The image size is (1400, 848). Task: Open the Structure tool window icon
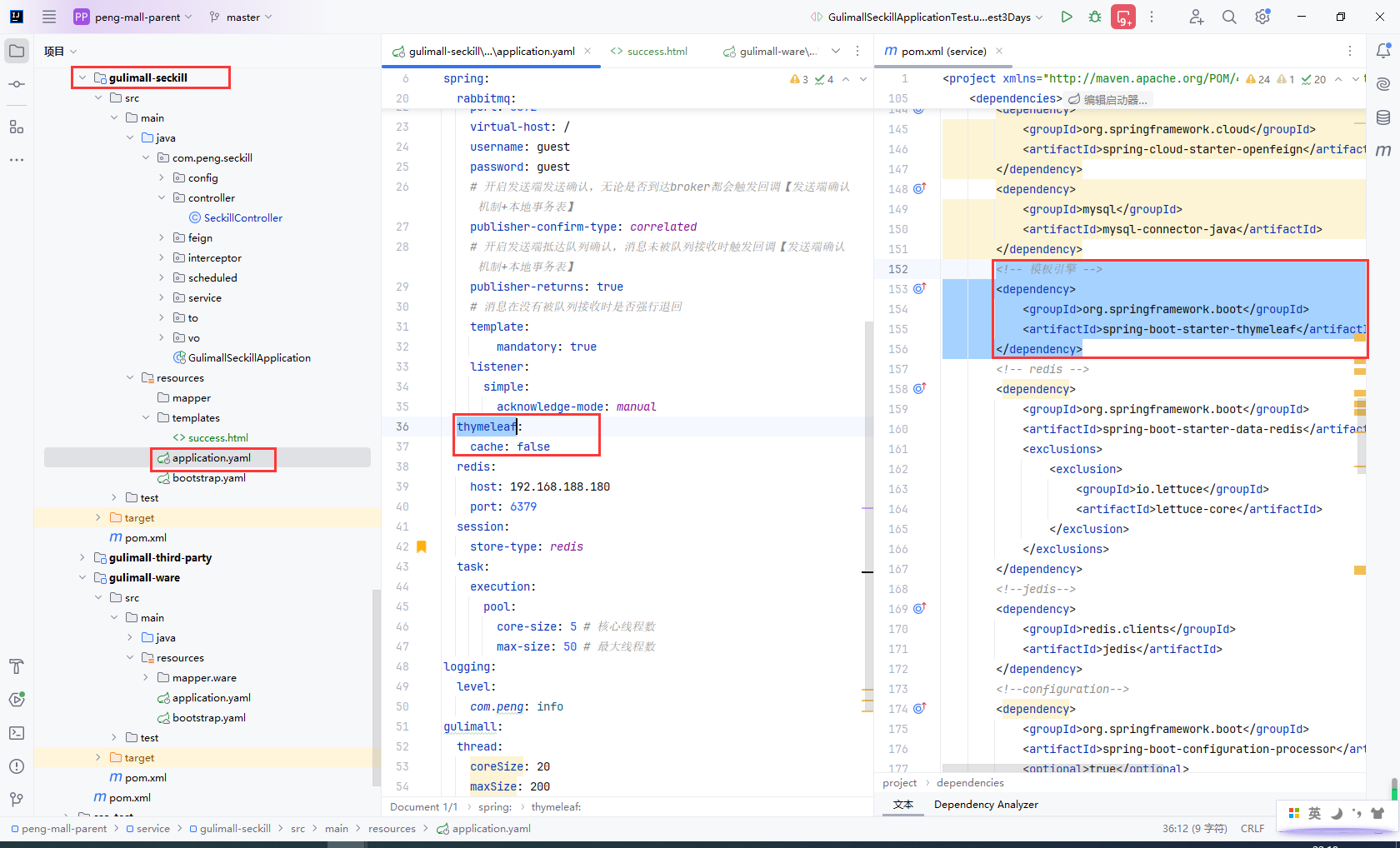[x=17, y=127]
